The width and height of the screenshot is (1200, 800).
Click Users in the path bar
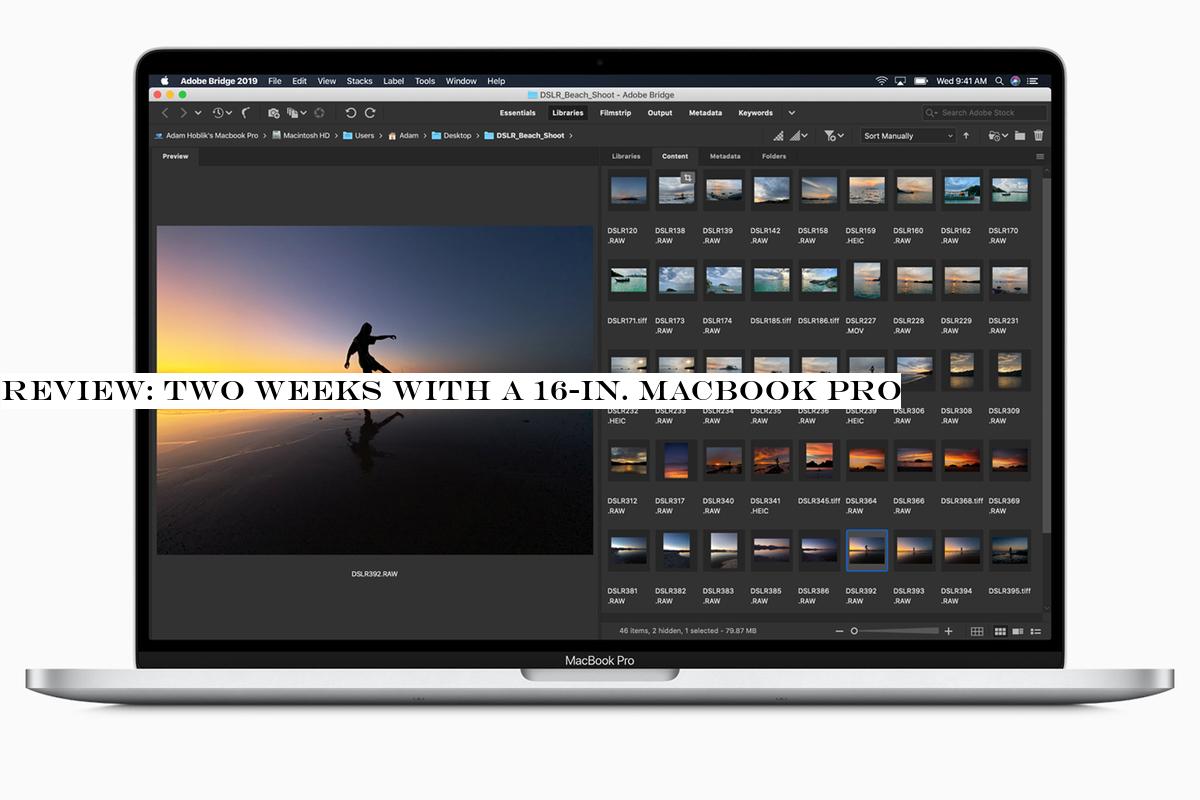pyautogui.click(x=358, y=135)
